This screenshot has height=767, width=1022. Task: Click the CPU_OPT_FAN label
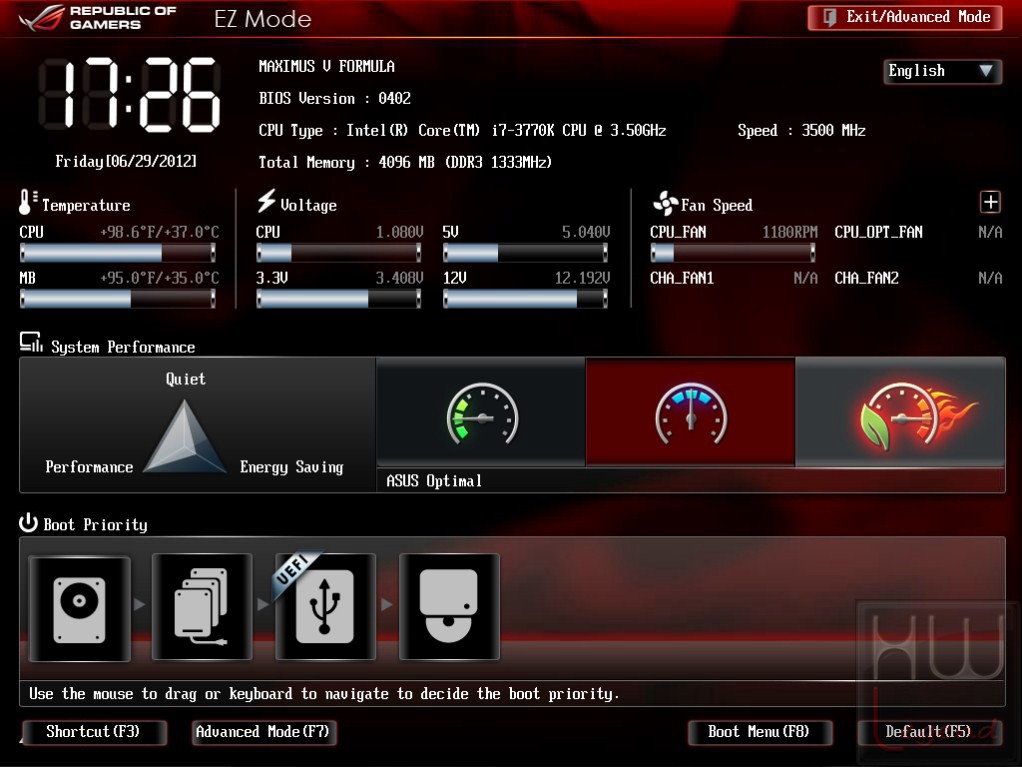click(x=879, y=232)
